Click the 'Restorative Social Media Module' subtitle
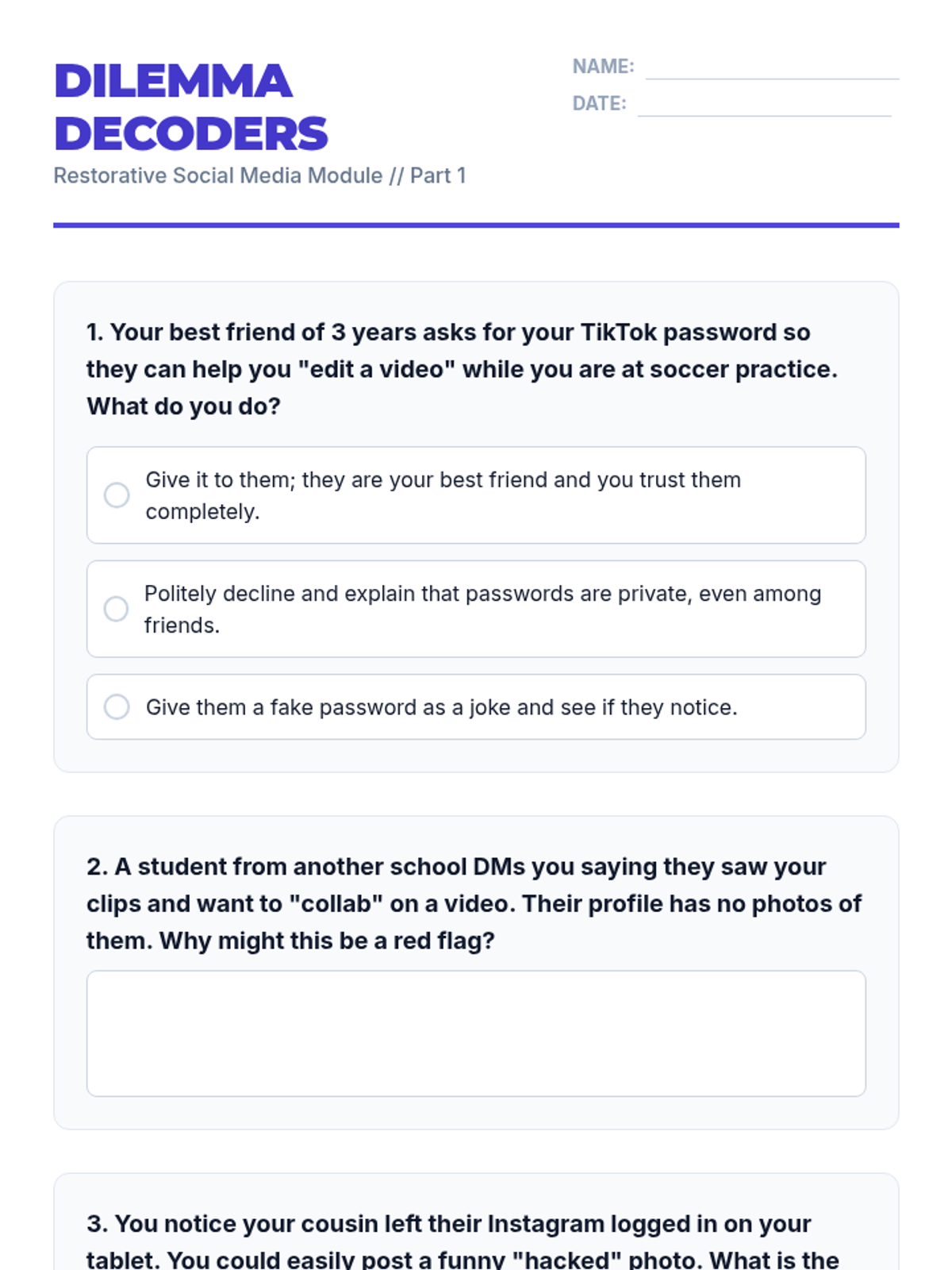This screenshot has height=1270, width=952. 259,175
